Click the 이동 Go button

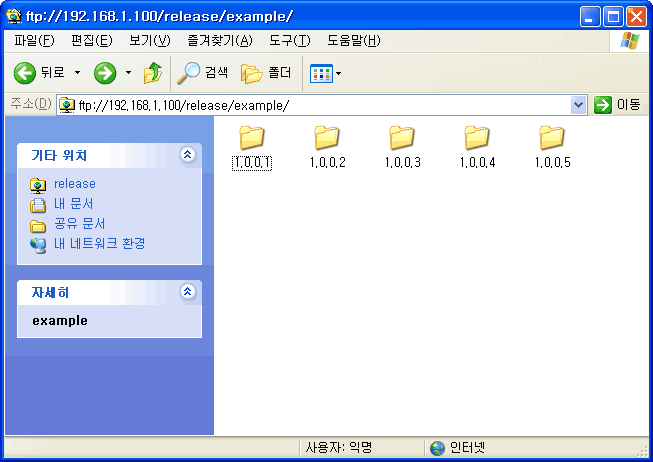(x=617, y=105)
